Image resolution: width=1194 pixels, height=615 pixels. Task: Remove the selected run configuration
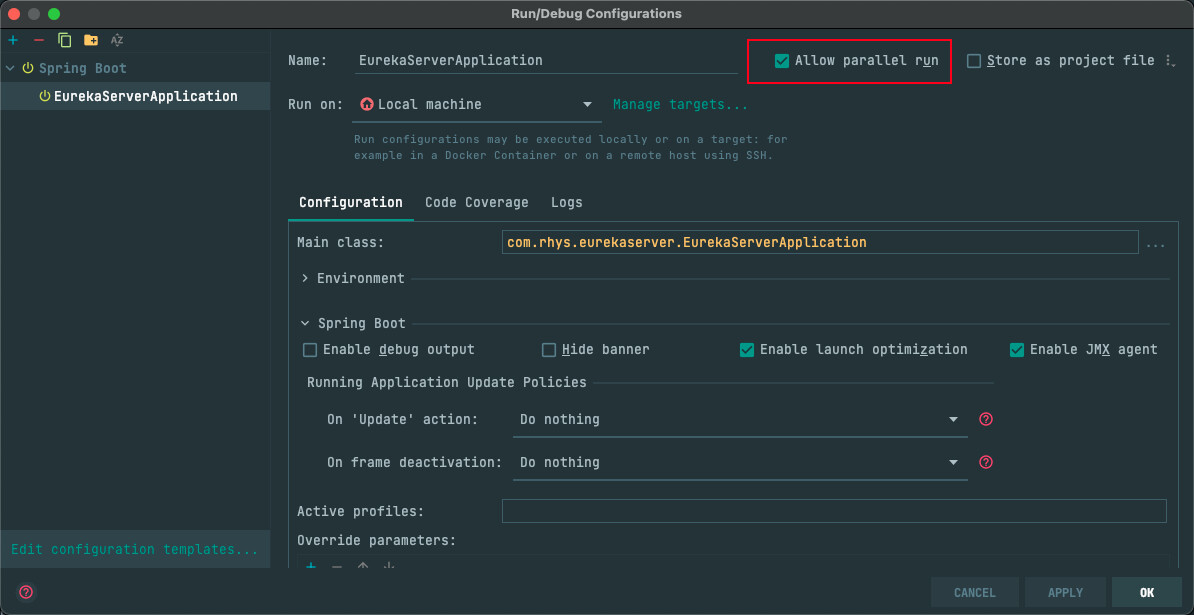point(39,40)
